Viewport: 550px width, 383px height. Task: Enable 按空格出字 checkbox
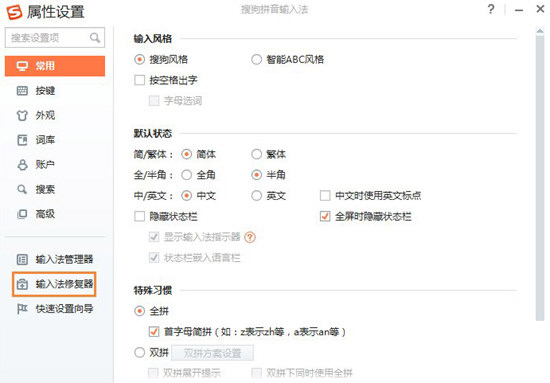click(140, 80)
